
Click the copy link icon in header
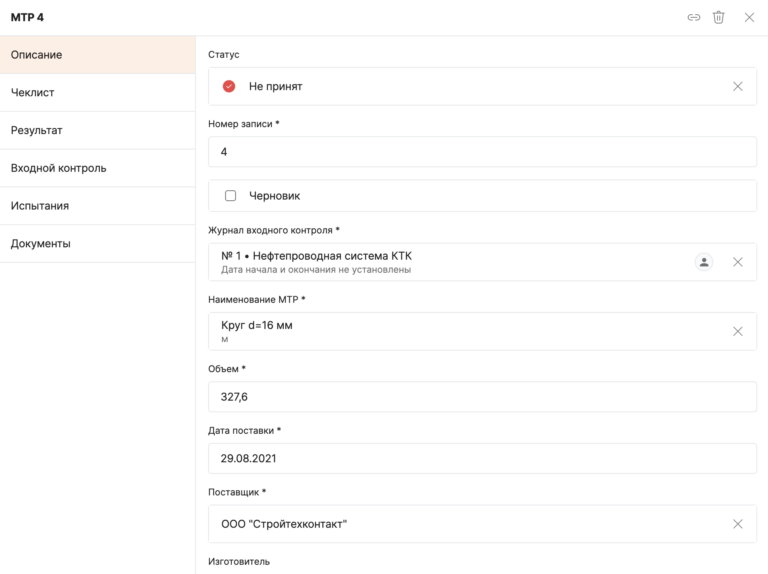point(693,17)
